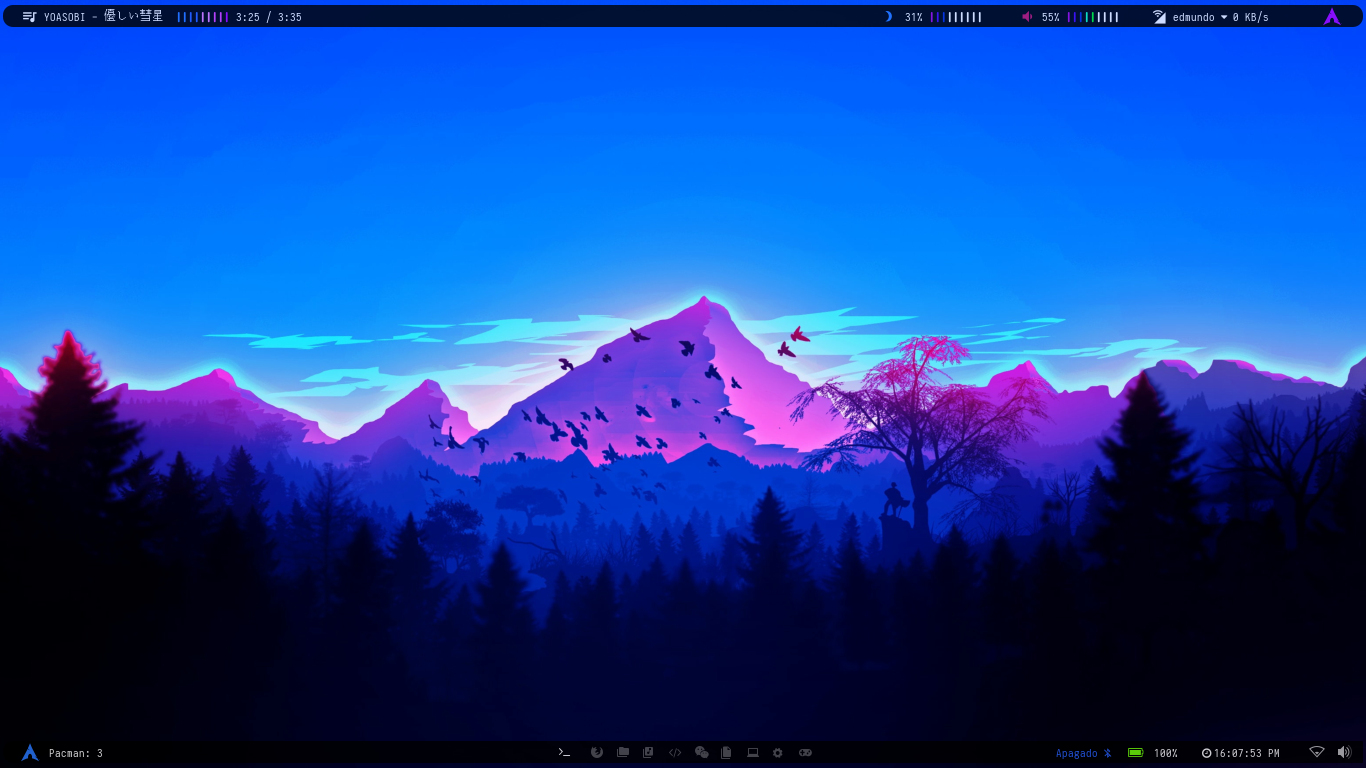Click the Pacman: 3 updates label

pos(76,753)
